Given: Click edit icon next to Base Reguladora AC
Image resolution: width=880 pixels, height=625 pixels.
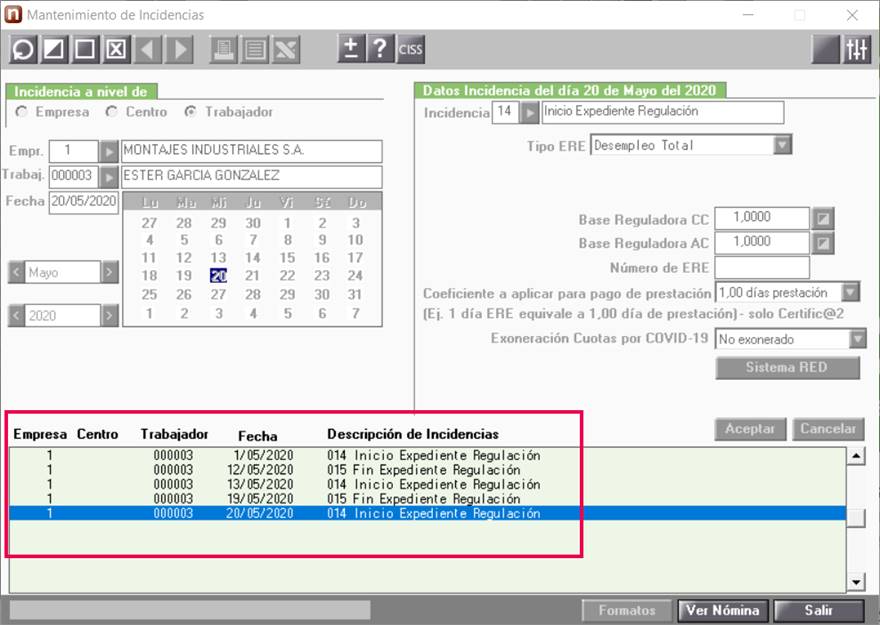Looking at the screenshot, I should (x=823, y=243).
